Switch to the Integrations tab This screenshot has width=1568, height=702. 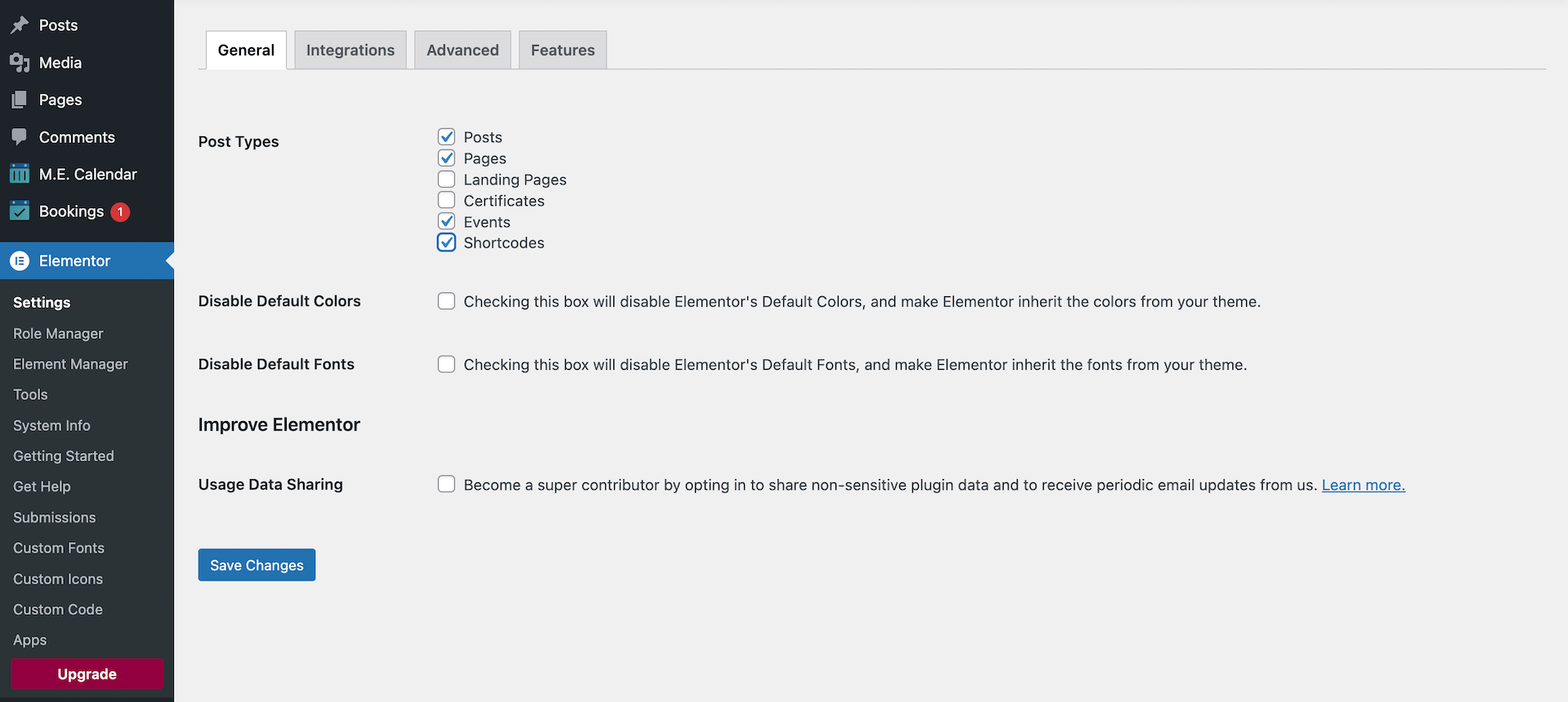point(350,51)
